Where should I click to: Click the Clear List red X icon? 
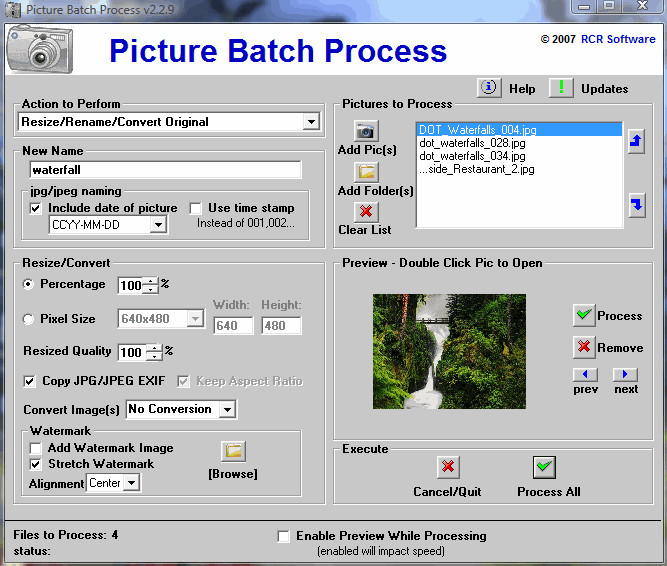[366, 211]
